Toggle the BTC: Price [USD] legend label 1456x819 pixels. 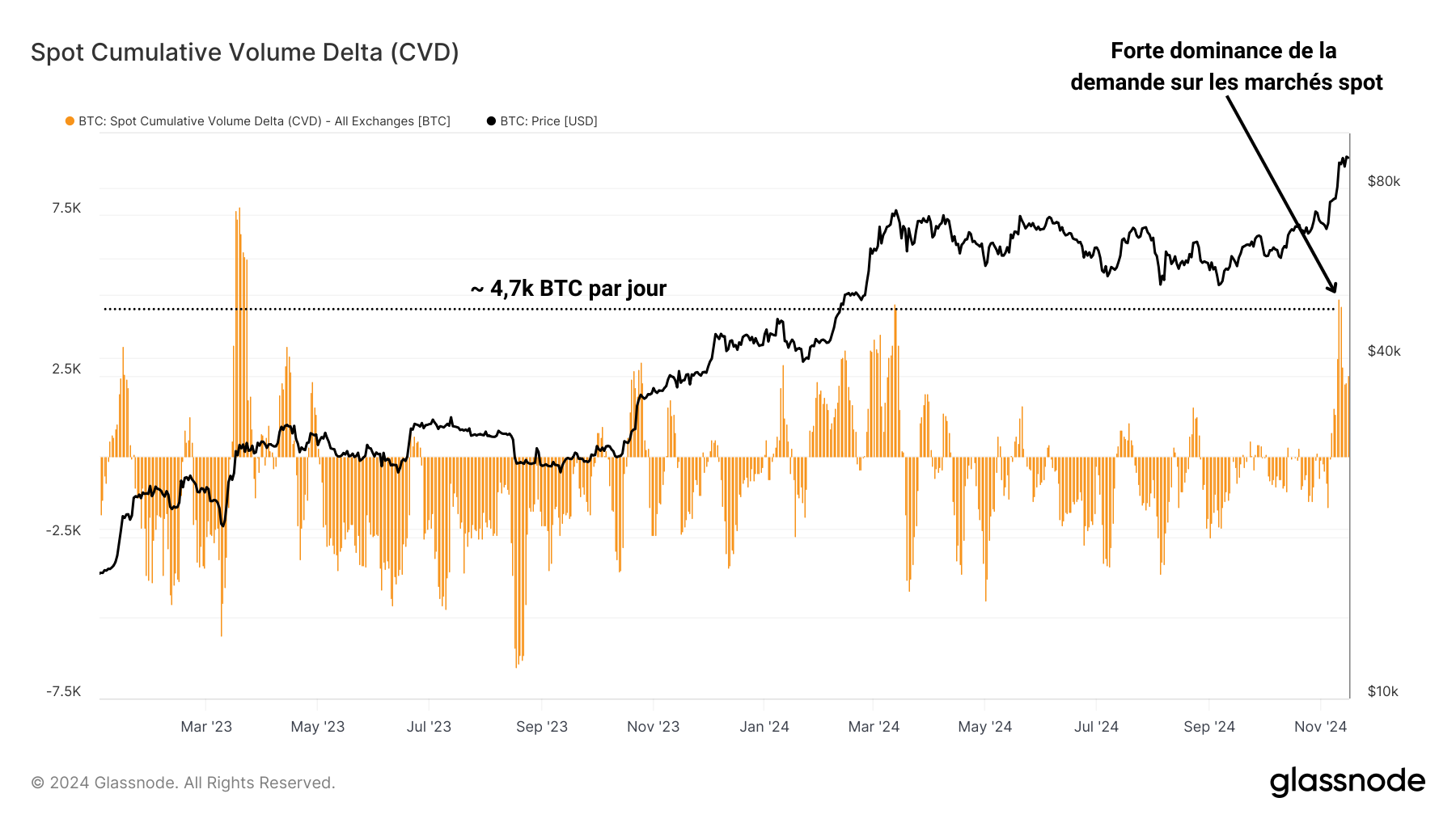tap(548, 121)
